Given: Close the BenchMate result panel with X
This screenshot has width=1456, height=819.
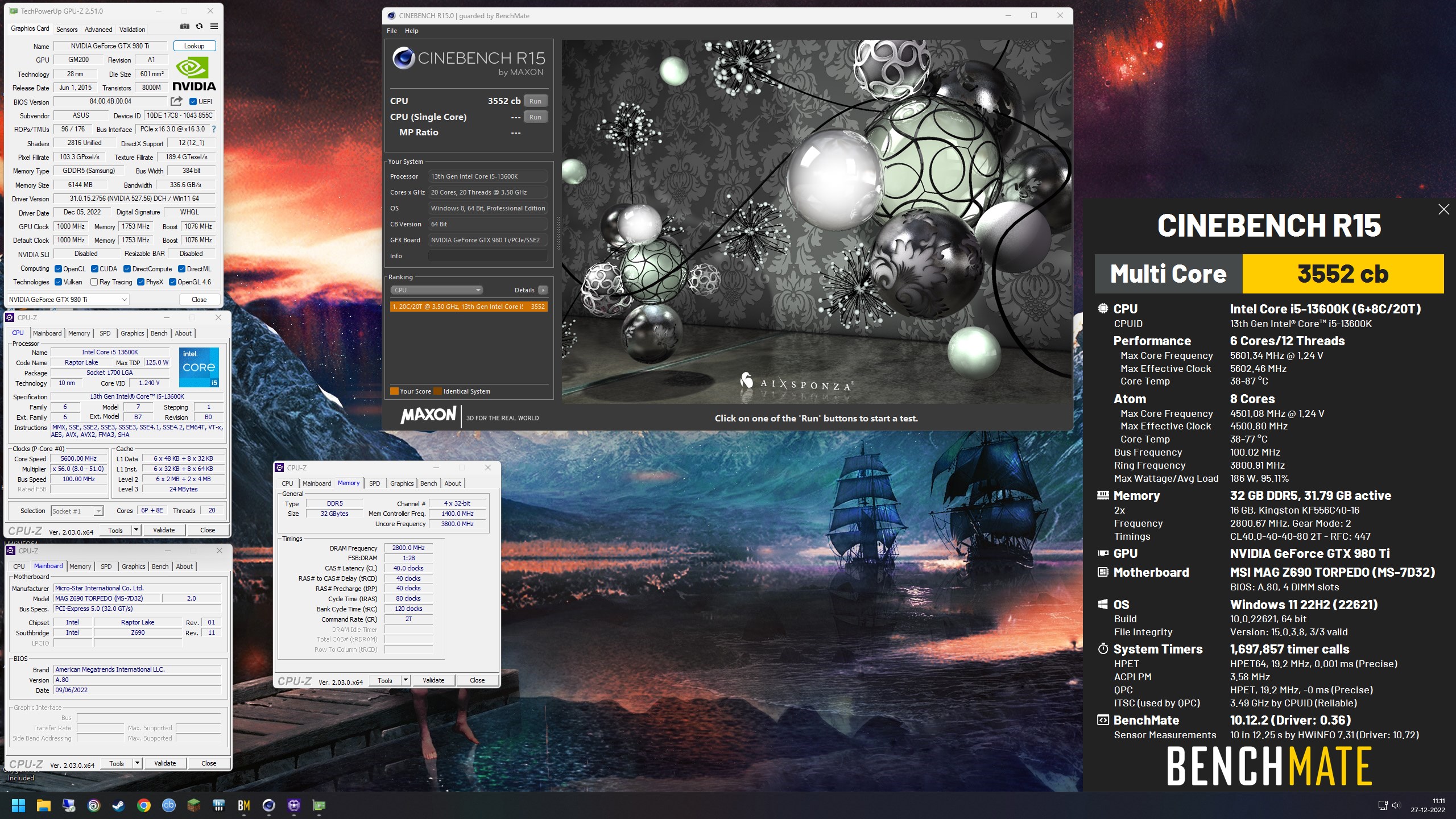Looking at the screenshot, I should click(1443, 209).
